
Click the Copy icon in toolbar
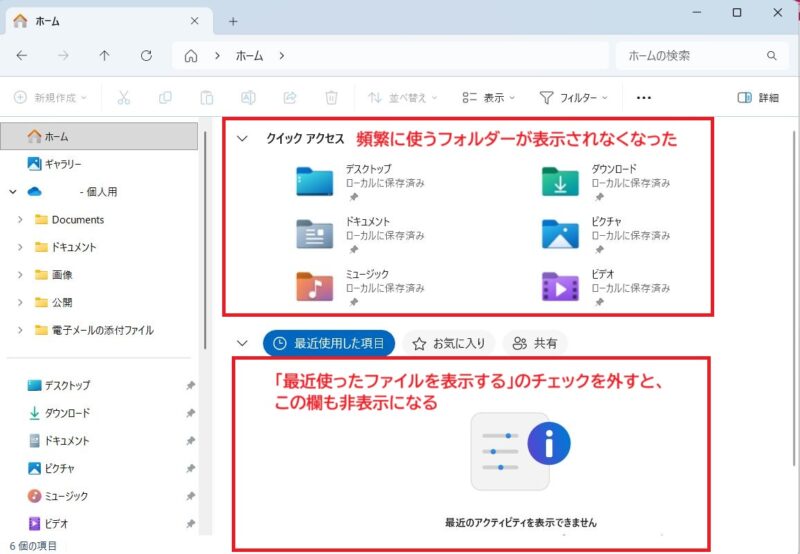pos(165,97)
